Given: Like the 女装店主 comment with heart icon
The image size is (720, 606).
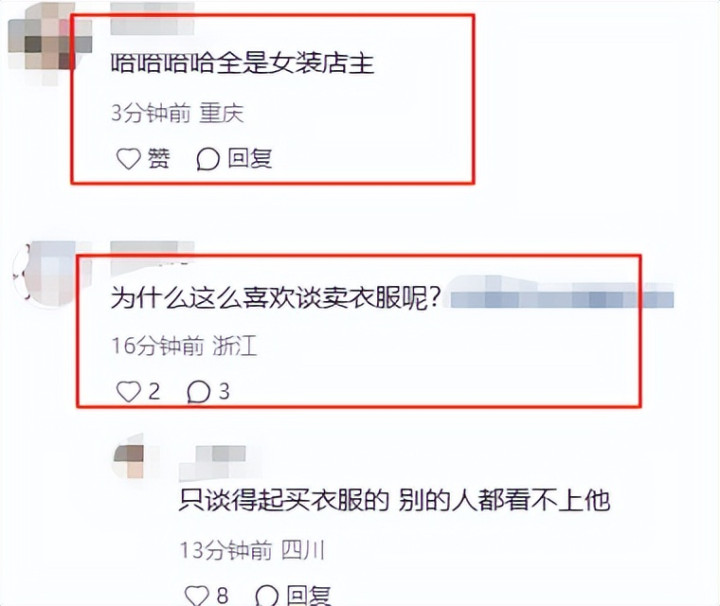Looking at the screenshot, I should coord(129,159).
